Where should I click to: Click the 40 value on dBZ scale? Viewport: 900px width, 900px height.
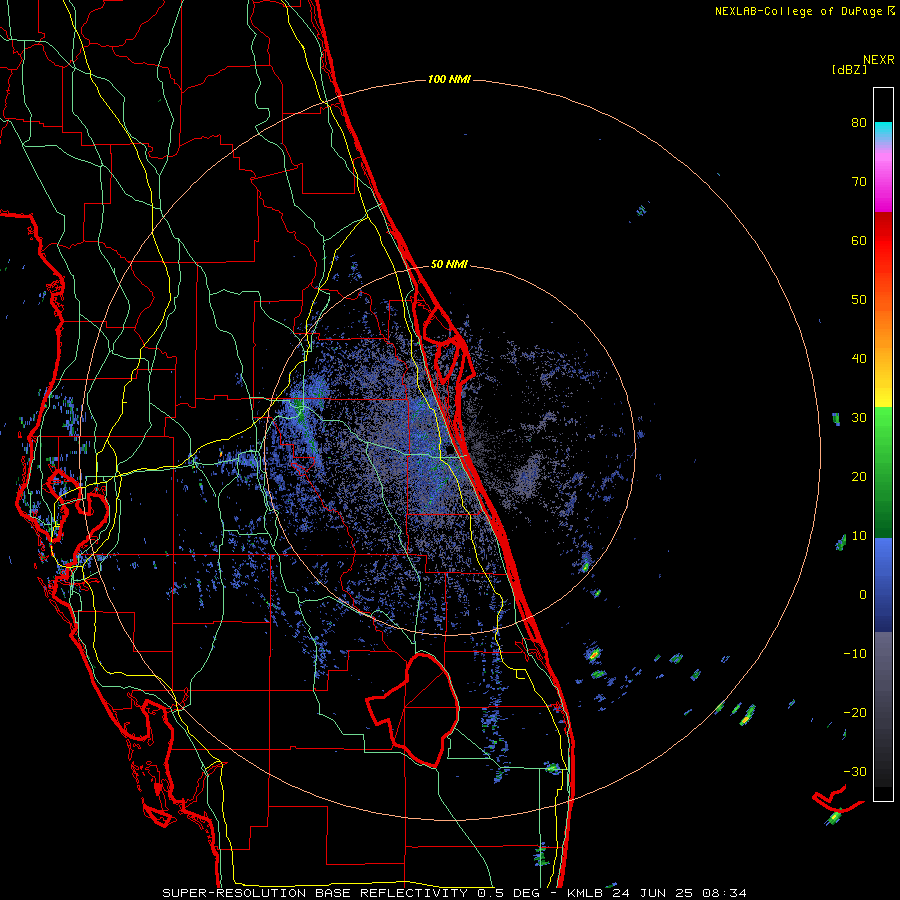click(x=859, y=359)
